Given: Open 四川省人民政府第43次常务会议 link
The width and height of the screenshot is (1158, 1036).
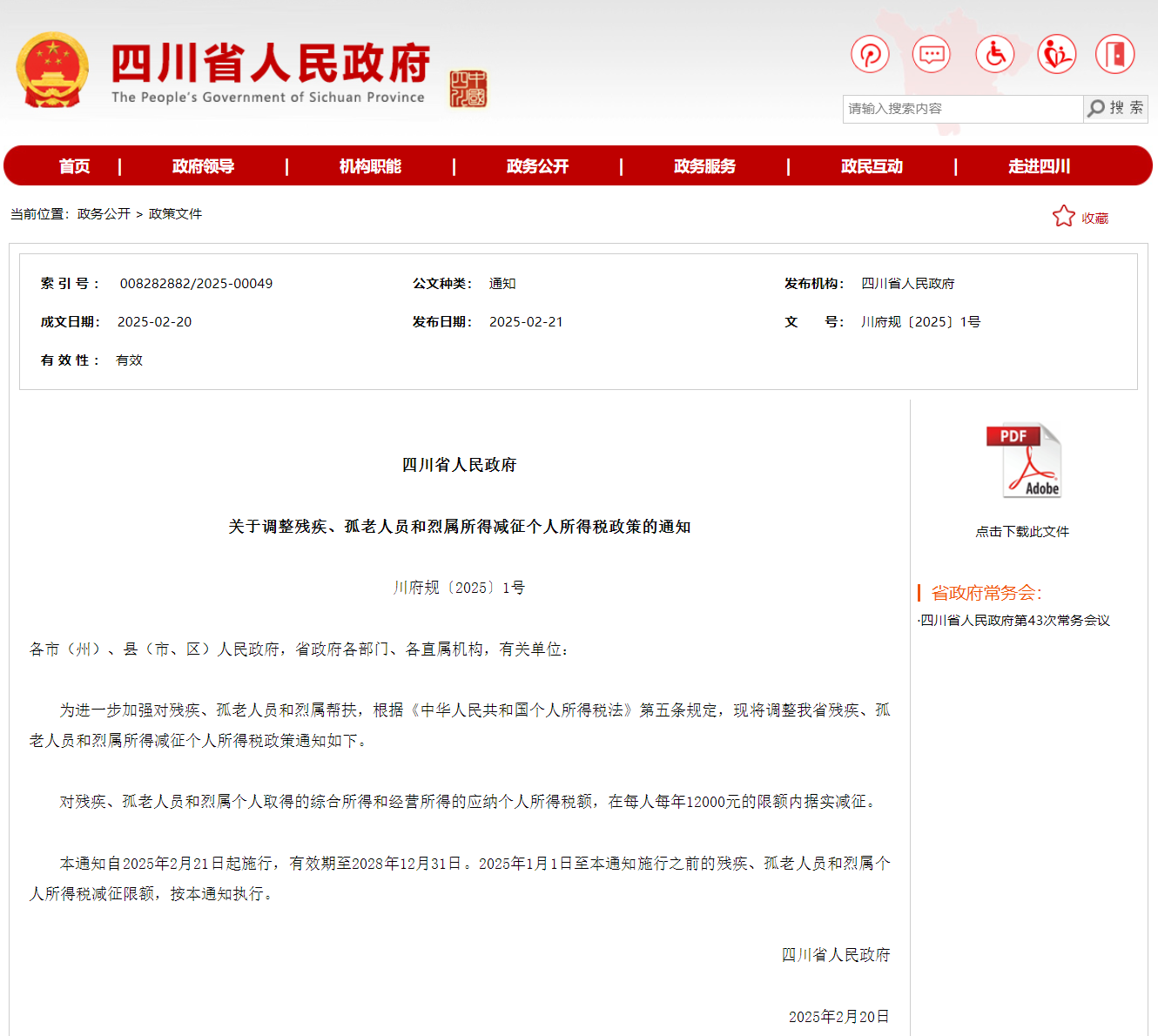Looking at the screenshot, I should 1015,621.
